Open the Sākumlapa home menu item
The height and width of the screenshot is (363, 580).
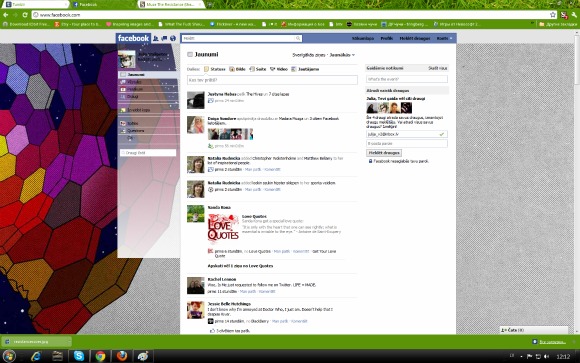[362, 38]
